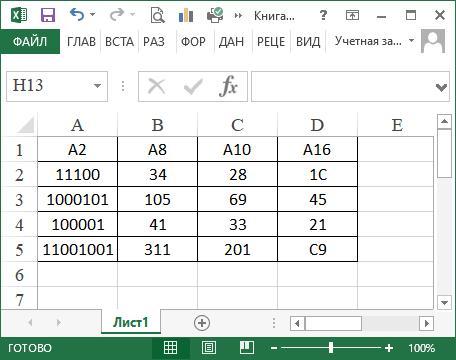
Task: Add a new sheet with the plus icon
Action: coord(202,323)
